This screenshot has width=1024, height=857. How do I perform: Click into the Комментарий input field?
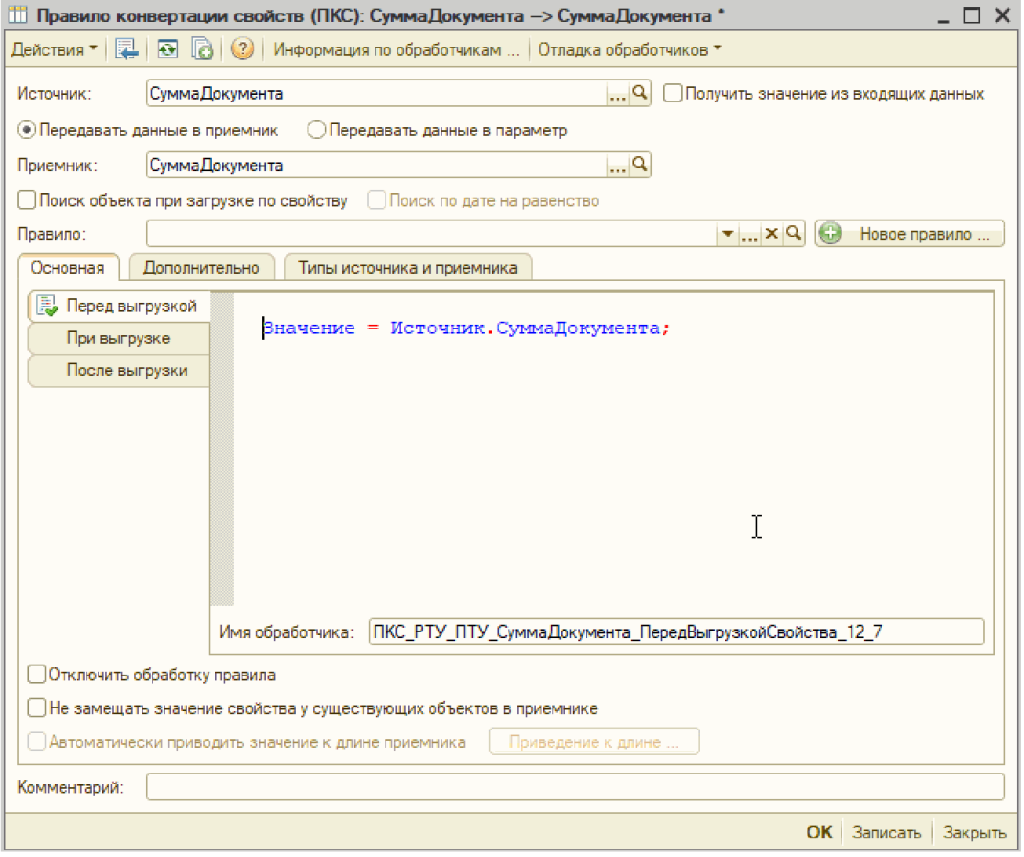tap(575, 787)
